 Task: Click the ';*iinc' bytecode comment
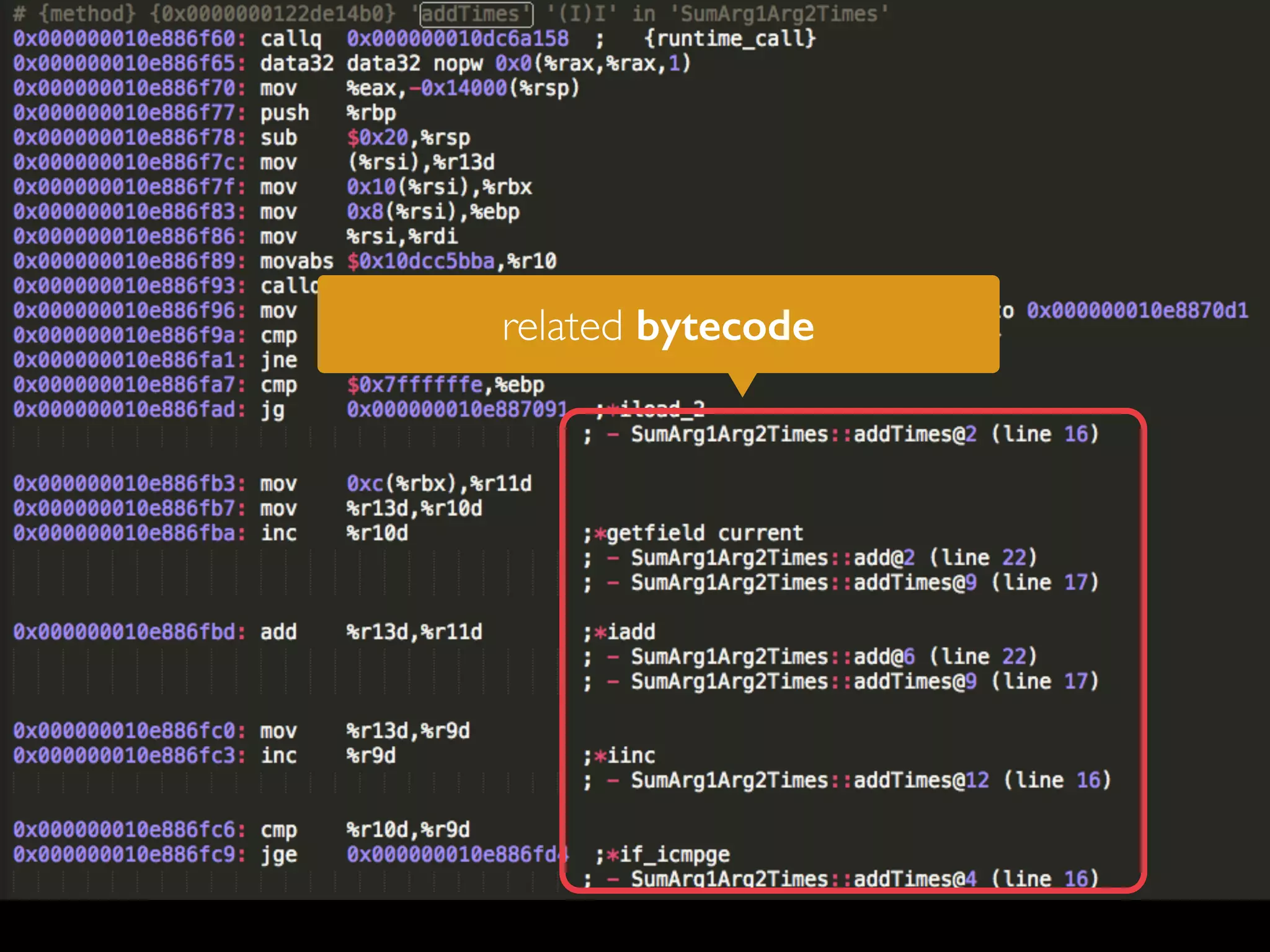pyautogui.click(x=619, y=756)
